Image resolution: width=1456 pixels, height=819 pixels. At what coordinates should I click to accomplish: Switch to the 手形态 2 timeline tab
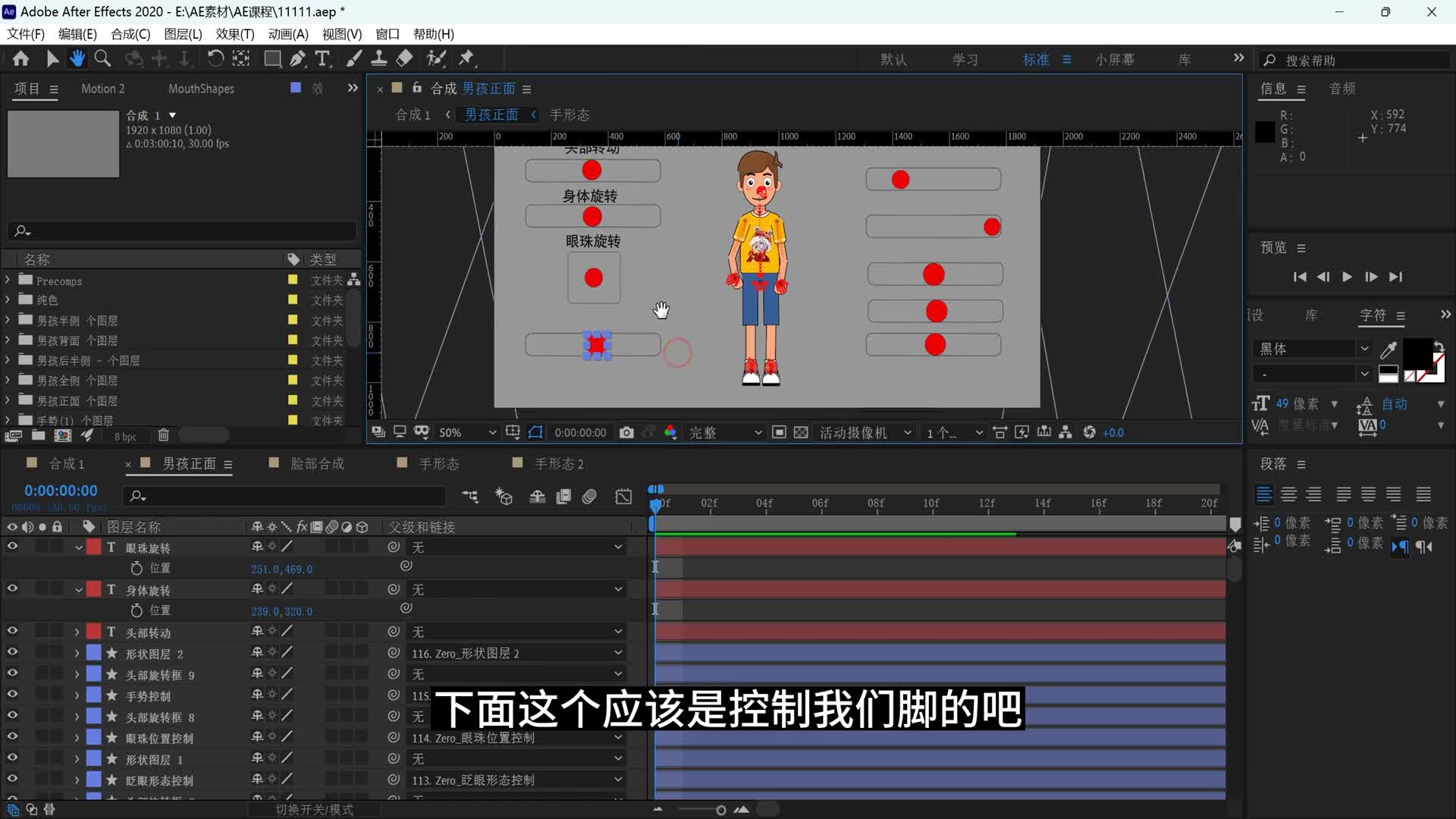[x=559, y=463]
